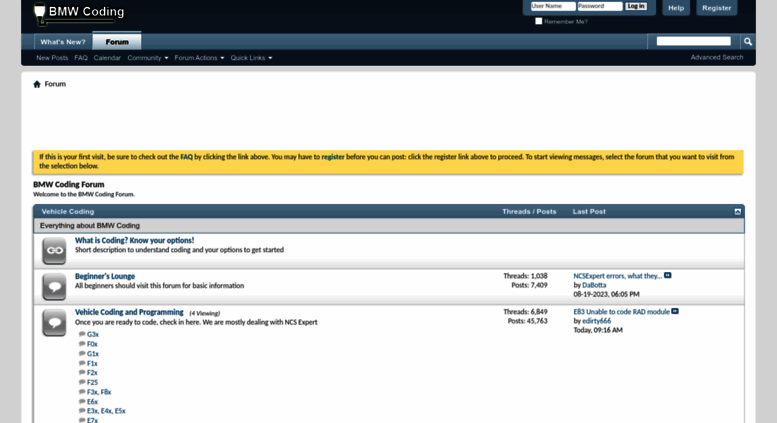Click the search magnifier icon
The image size is (777, 423).
point(748,42)
